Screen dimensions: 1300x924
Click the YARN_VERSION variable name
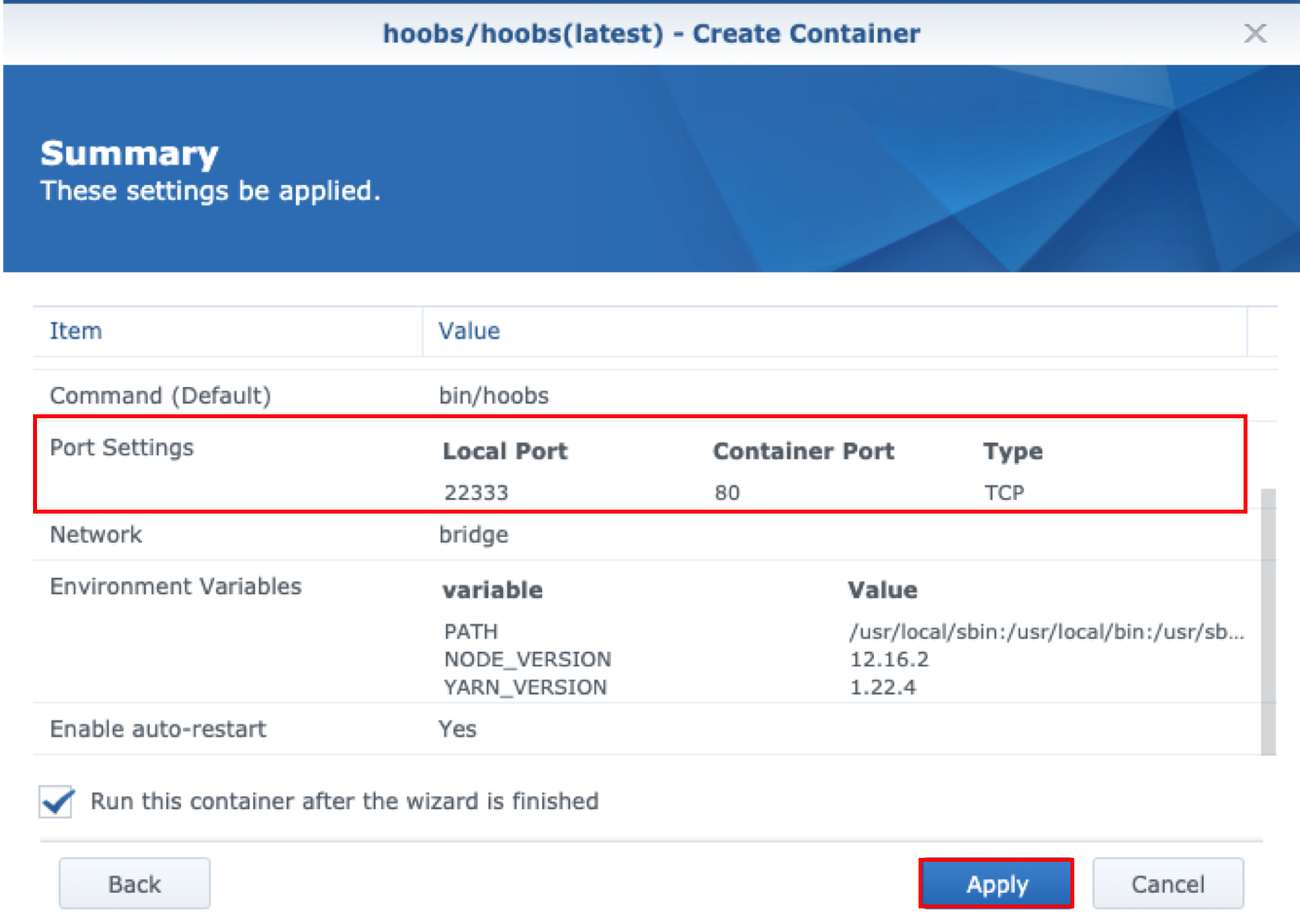pos(525,687)
